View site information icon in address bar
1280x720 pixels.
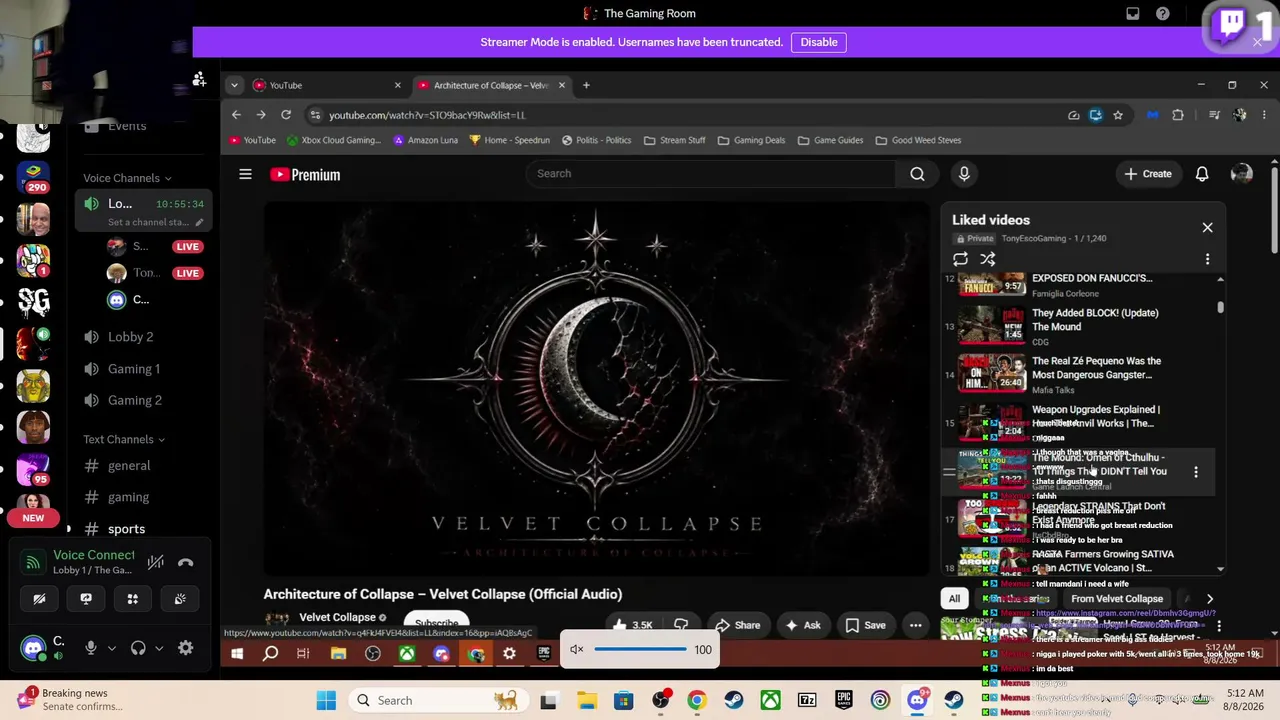click(315, 115)
